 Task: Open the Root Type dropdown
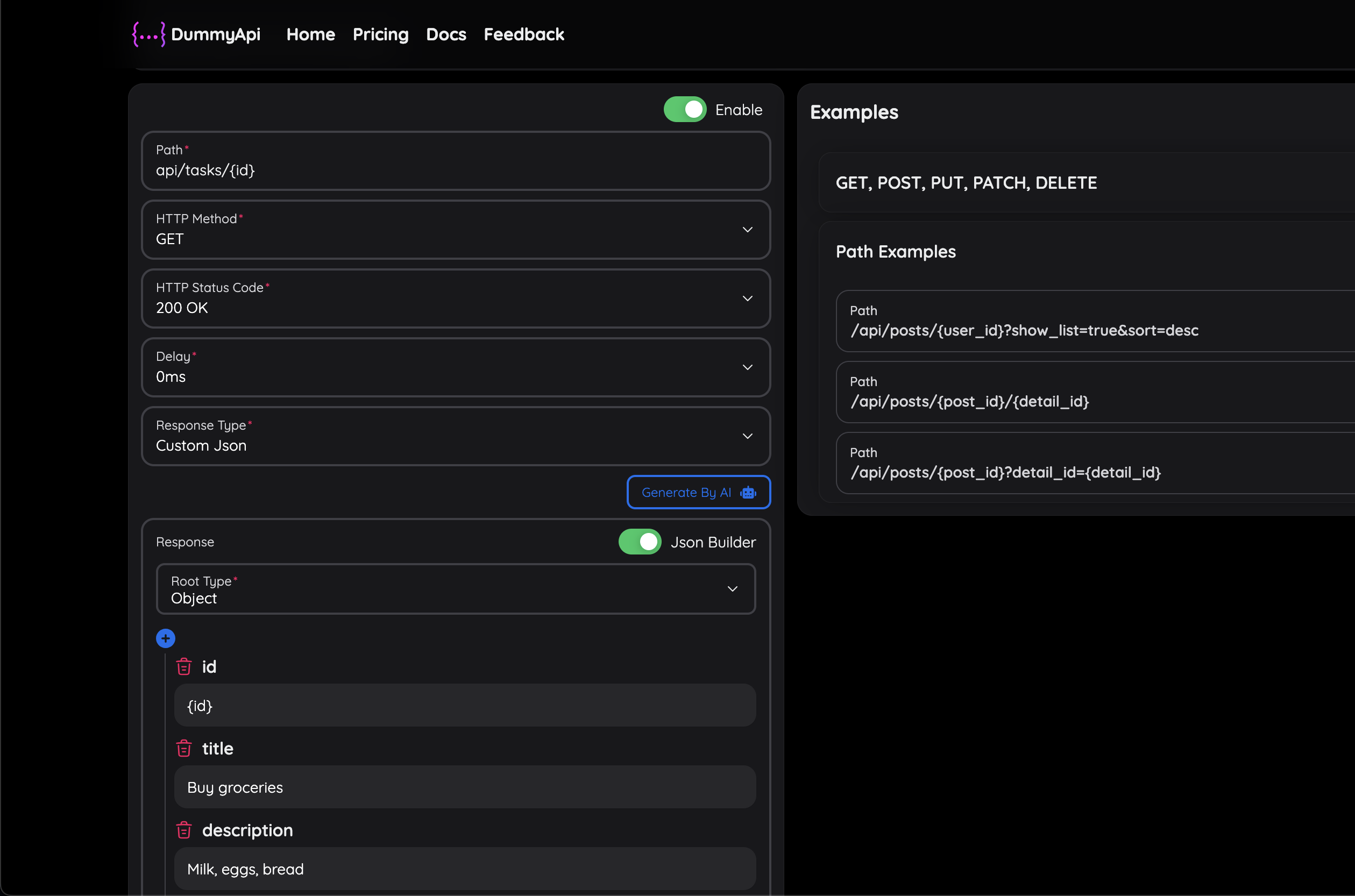pyautogui.click(x=456, y=589)
